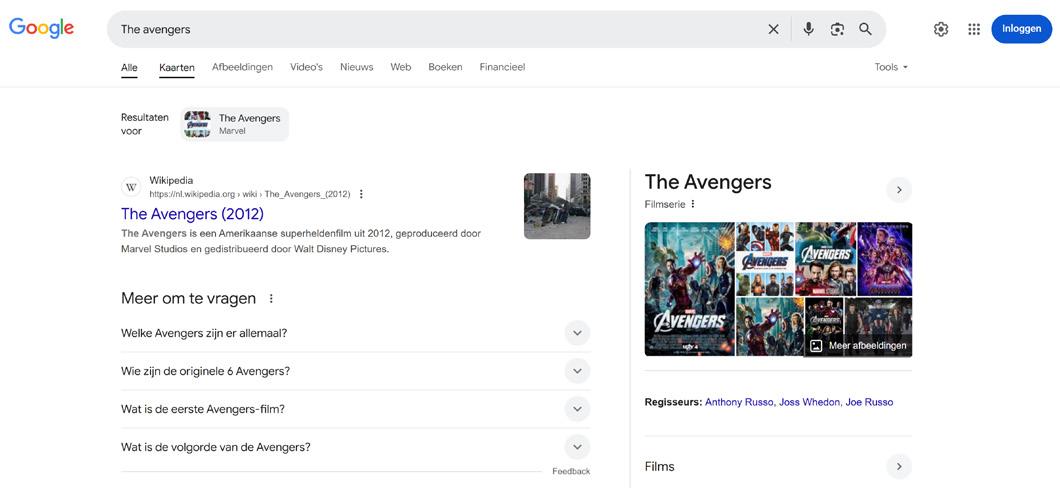Select the Alle tab
Screen dimensions: 1060x488
click(x=129, y=67)
